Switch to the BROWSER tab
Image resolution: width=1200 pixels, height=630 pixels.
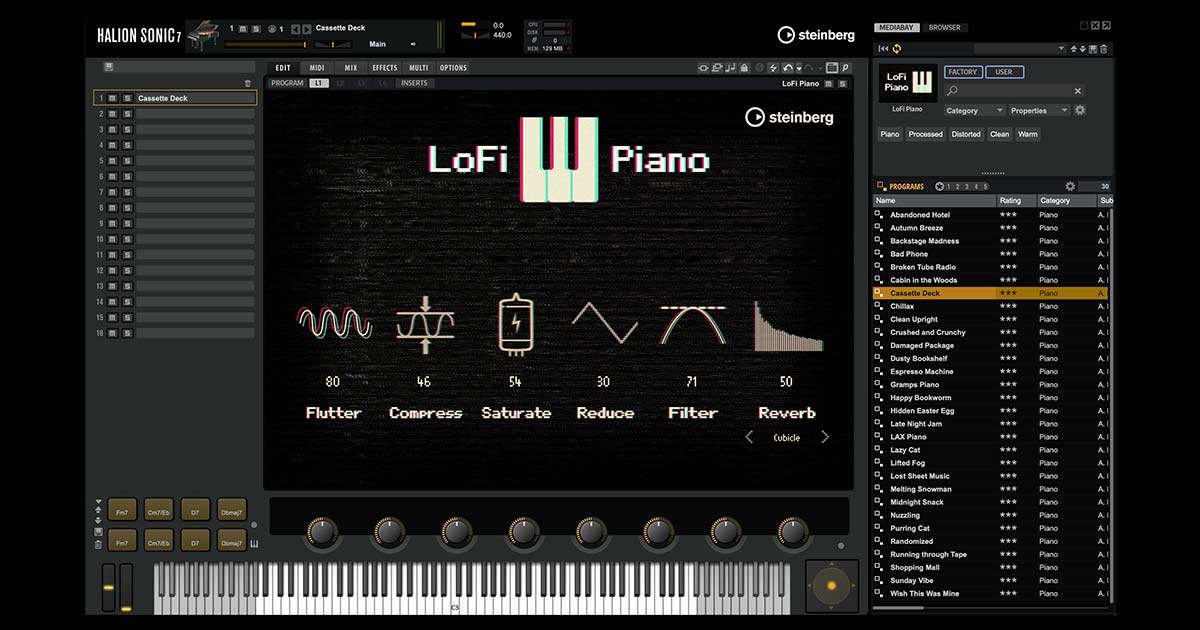tap(944, 28)
